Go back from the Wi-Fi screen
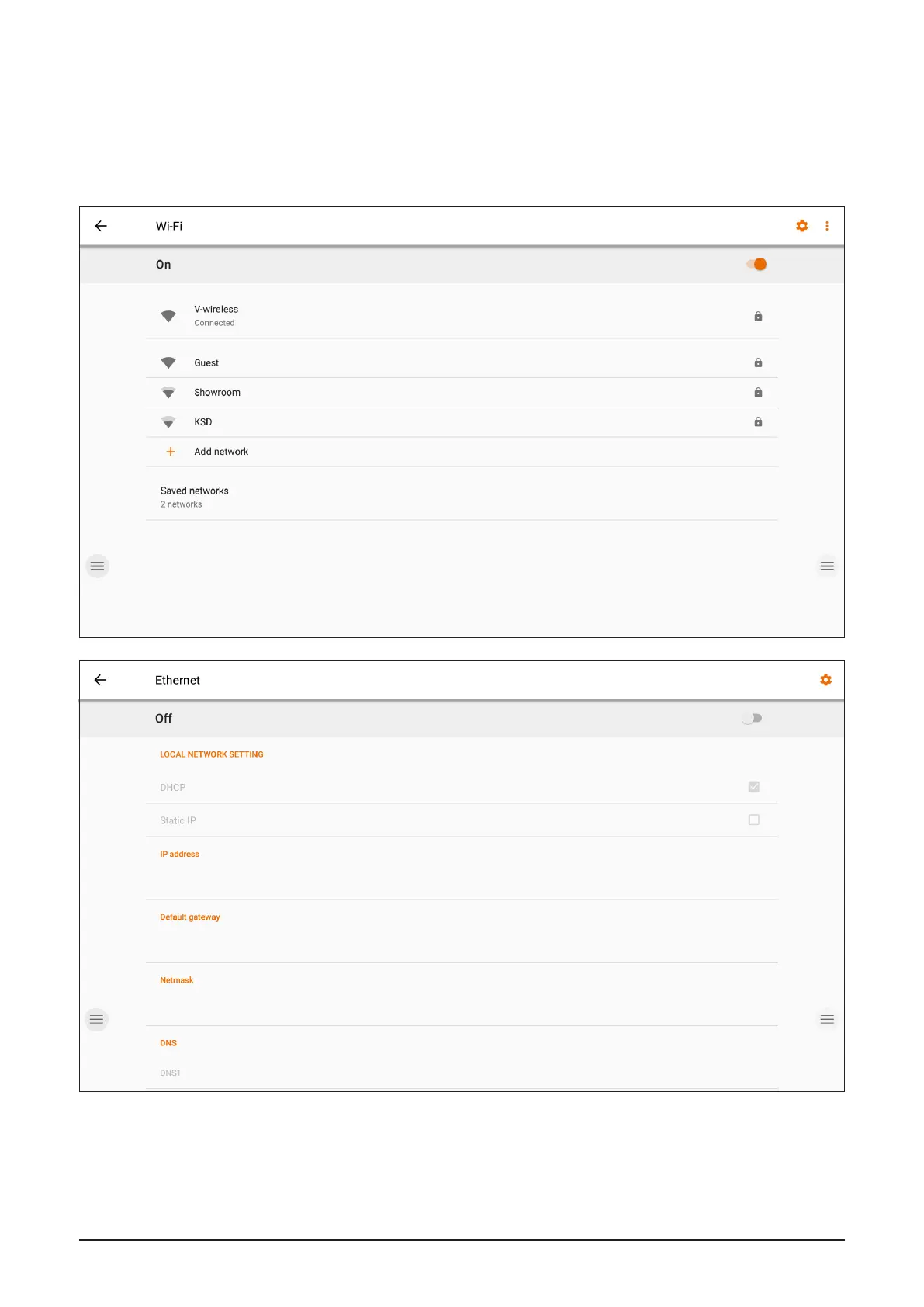 pos(101,226)
